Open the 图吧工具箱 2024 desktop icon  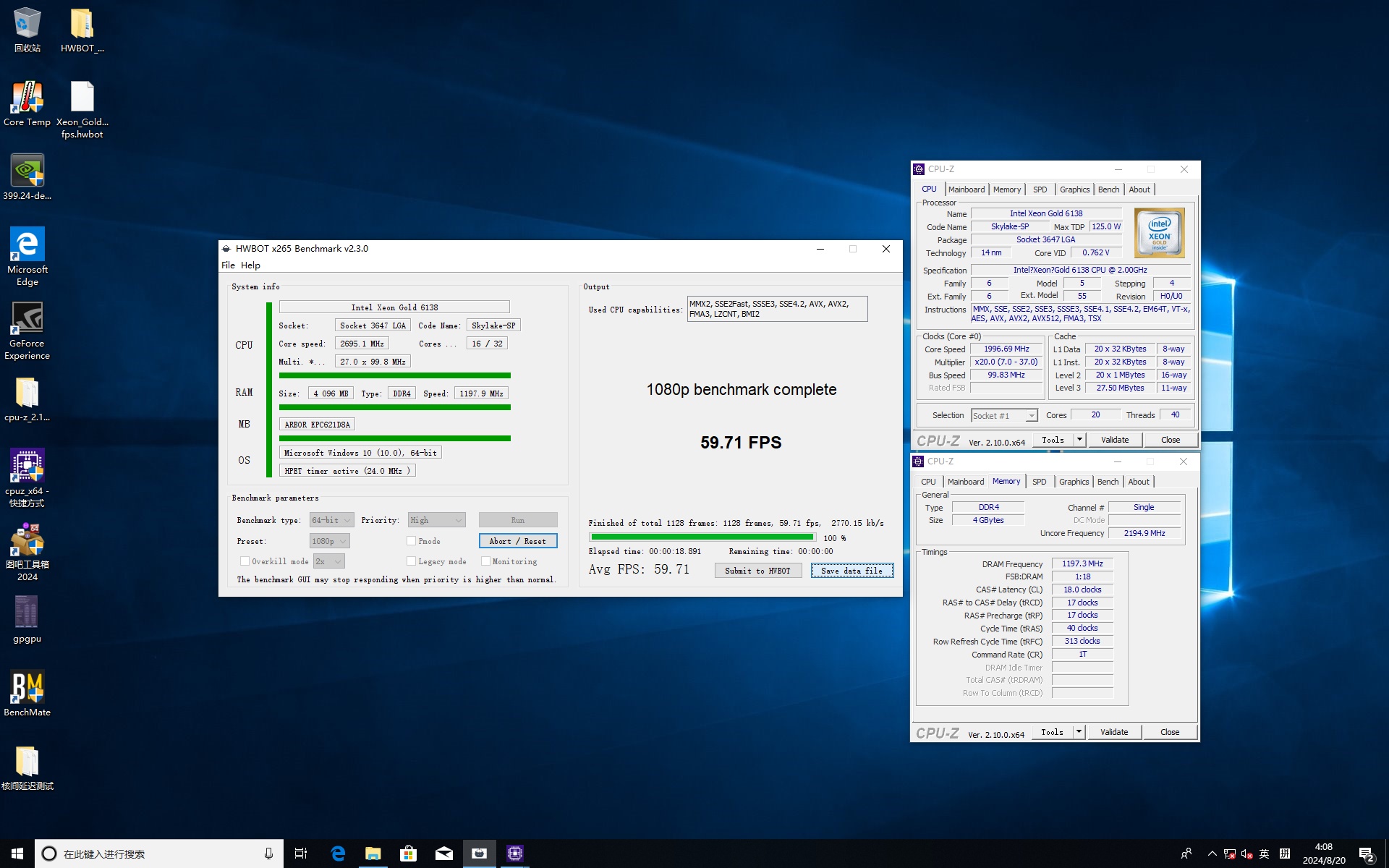(x=27, y=551)
